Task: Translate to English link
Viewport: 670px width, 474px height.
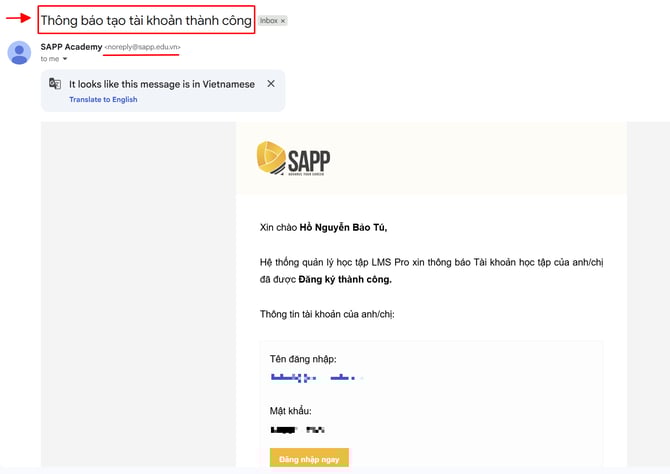Action: coord(103,99)
